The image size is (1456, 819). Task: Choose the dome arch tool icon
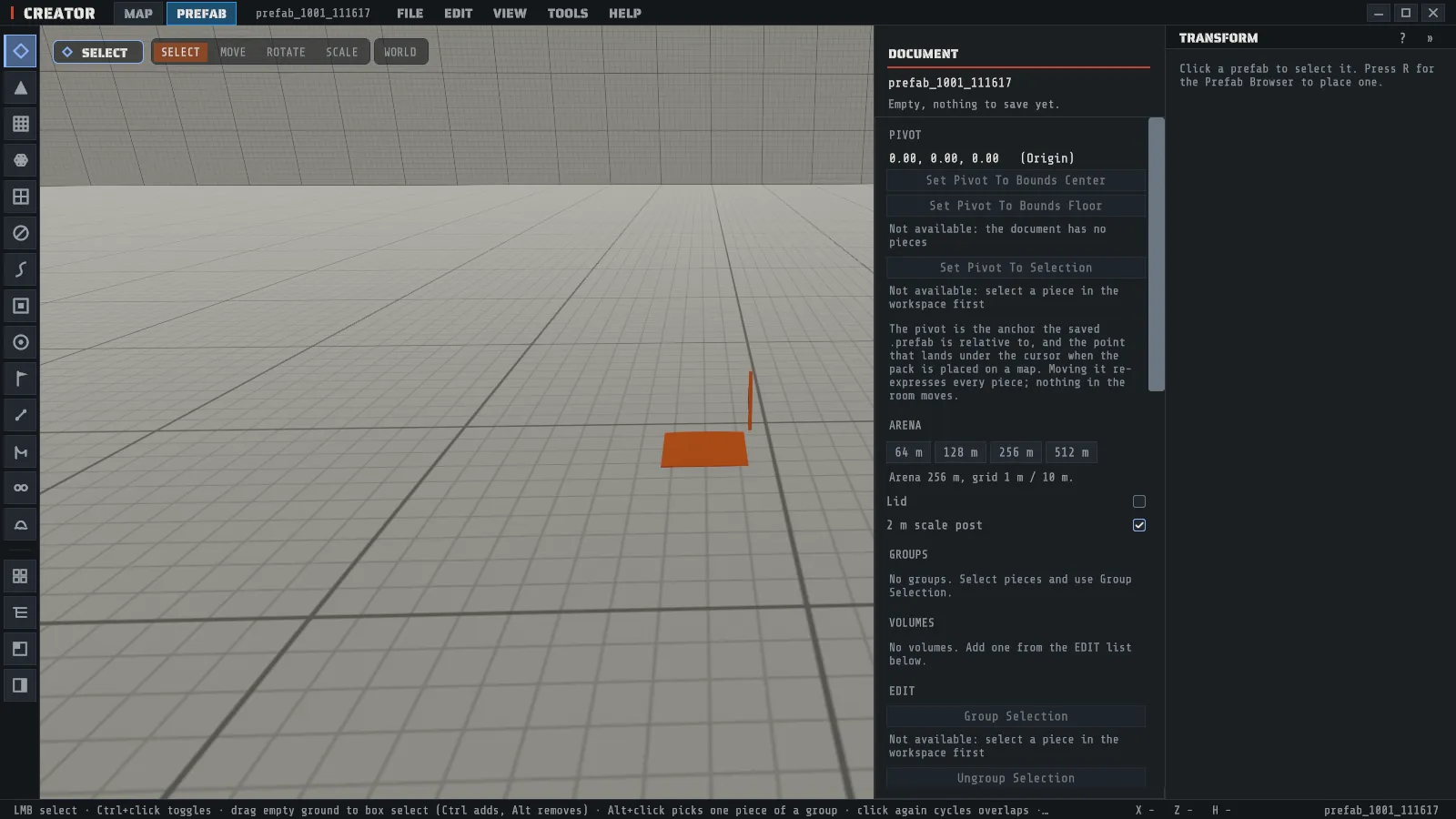20,524
